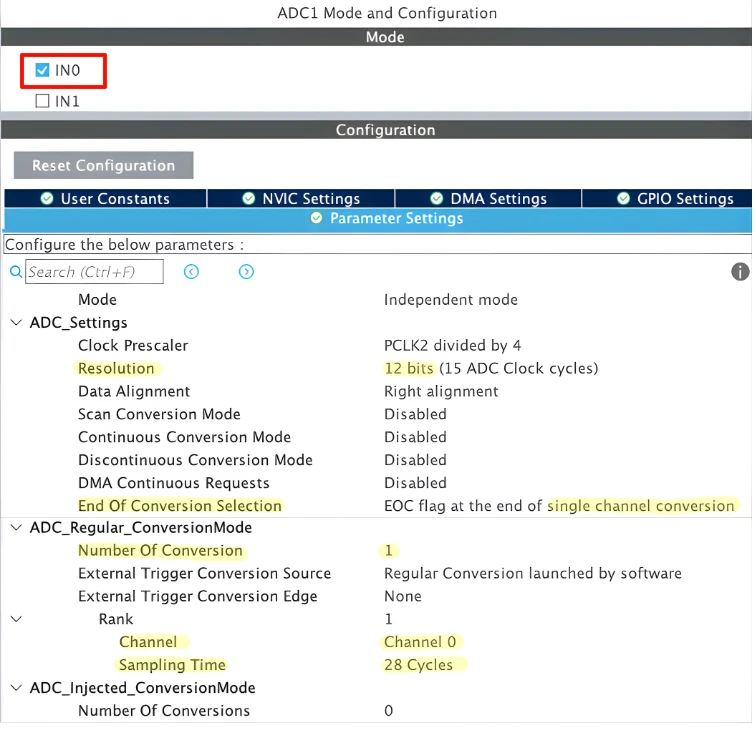Go to previous search result arrow
This screenshot has width=755, height=730.
[x=192, y=272]
